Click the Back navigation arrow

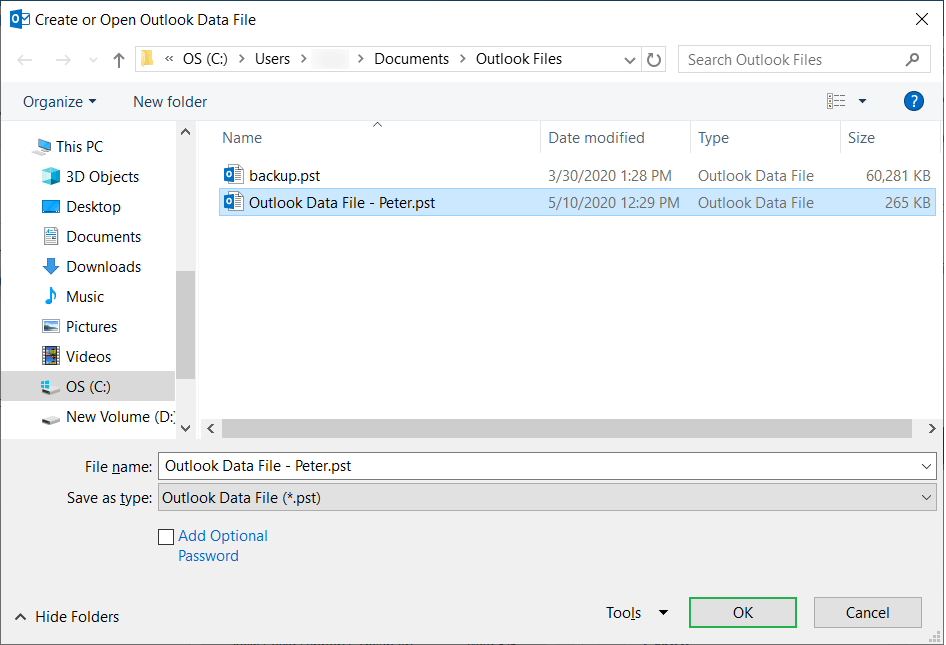point(25,60)
